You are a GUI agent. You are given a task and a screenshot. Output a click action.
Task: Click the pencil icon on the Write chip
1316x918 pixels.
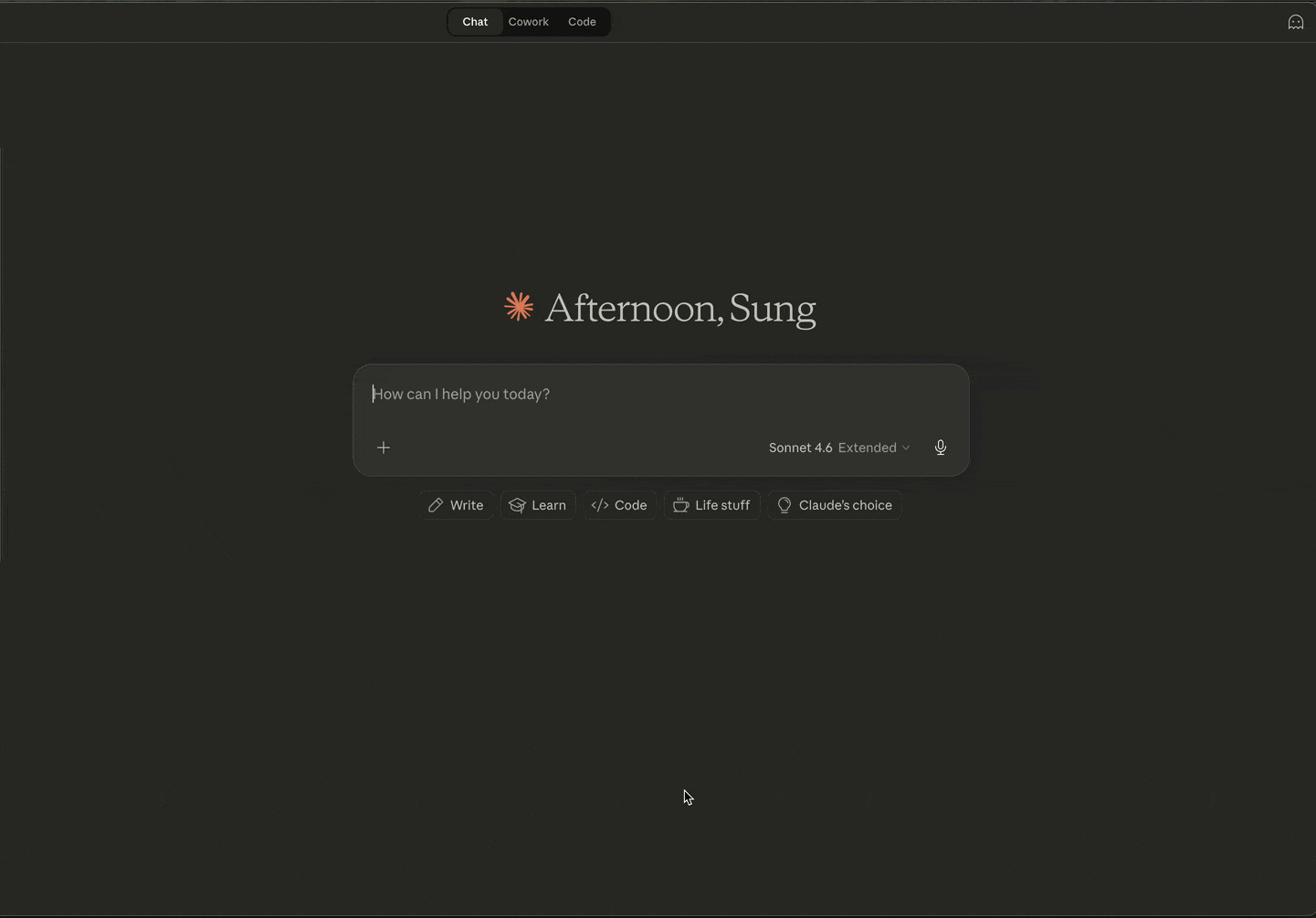pos(436,505)
